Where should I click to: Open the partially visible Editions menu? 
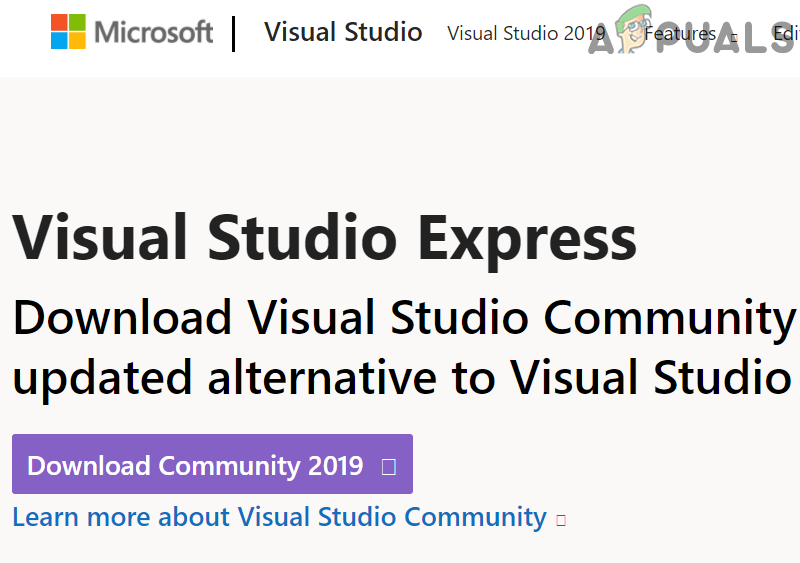coord(786,33)
